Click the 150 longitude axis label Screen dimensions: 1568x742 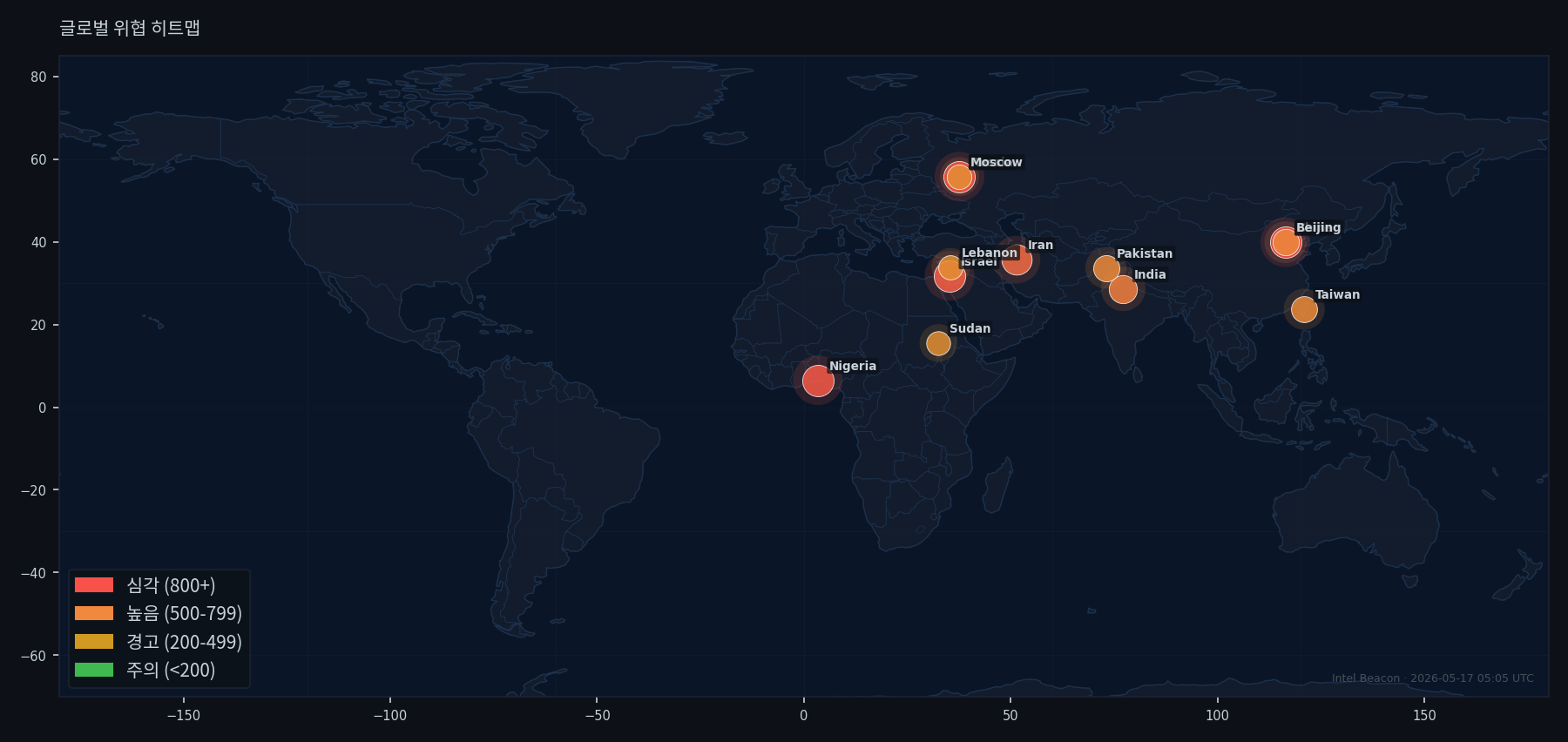pos(1424,716)
